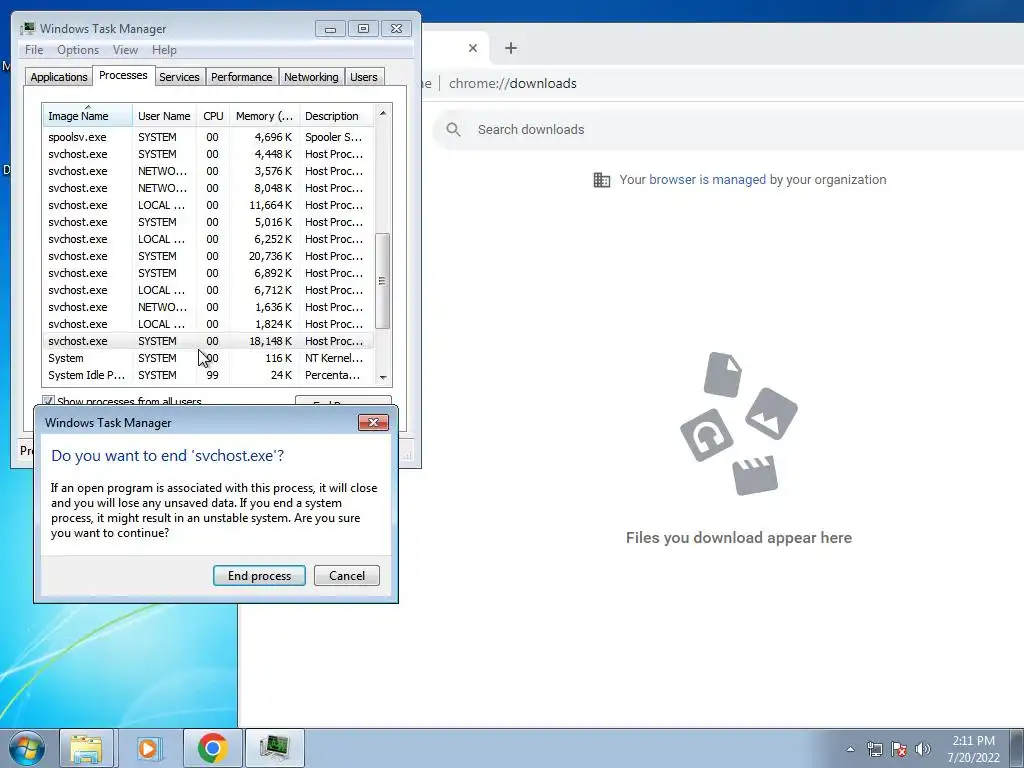Close the Chrome downloads tab
This screenshot has width=1024, height=768.
click(x=473, y=48)
